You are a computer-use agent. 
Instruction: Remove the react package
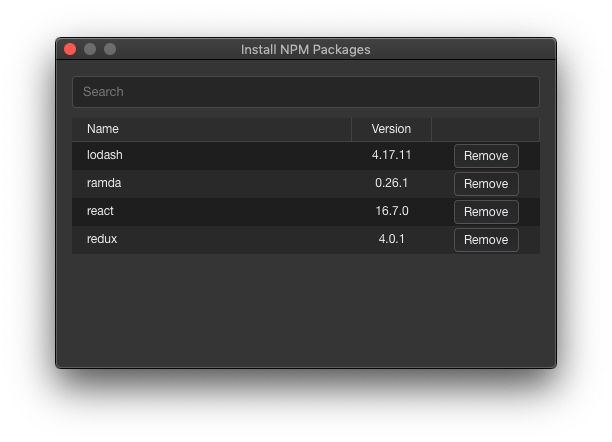pos(486,212)
